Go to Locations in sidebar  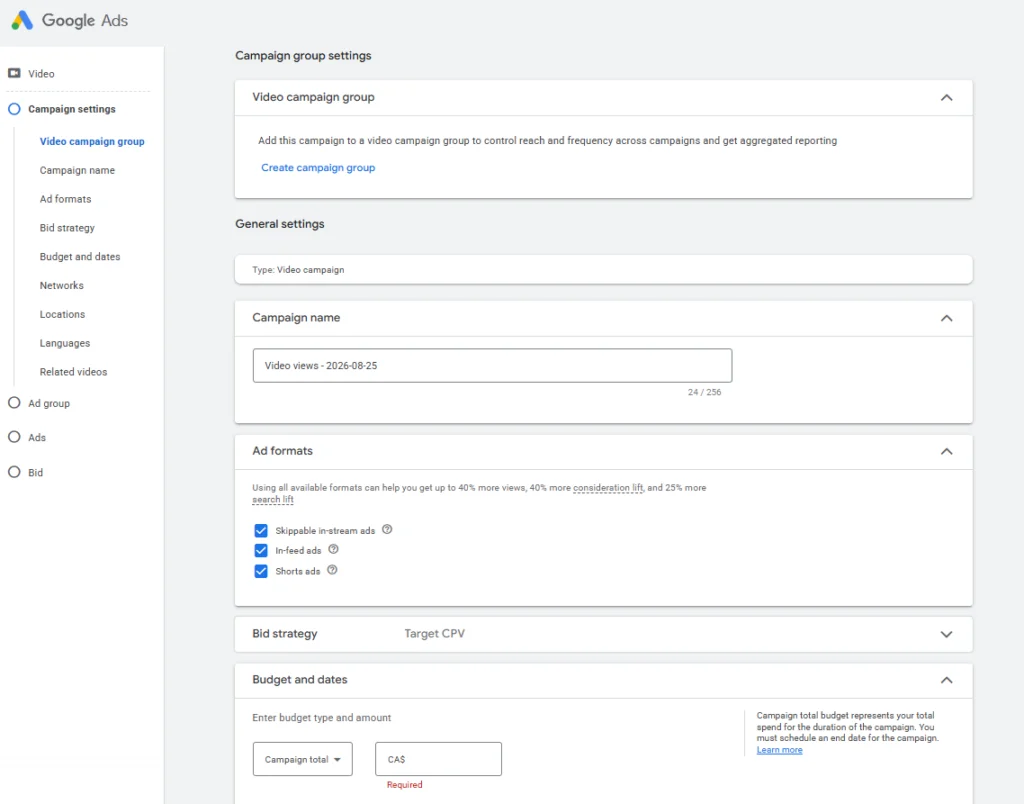click(x=62, y=314)
